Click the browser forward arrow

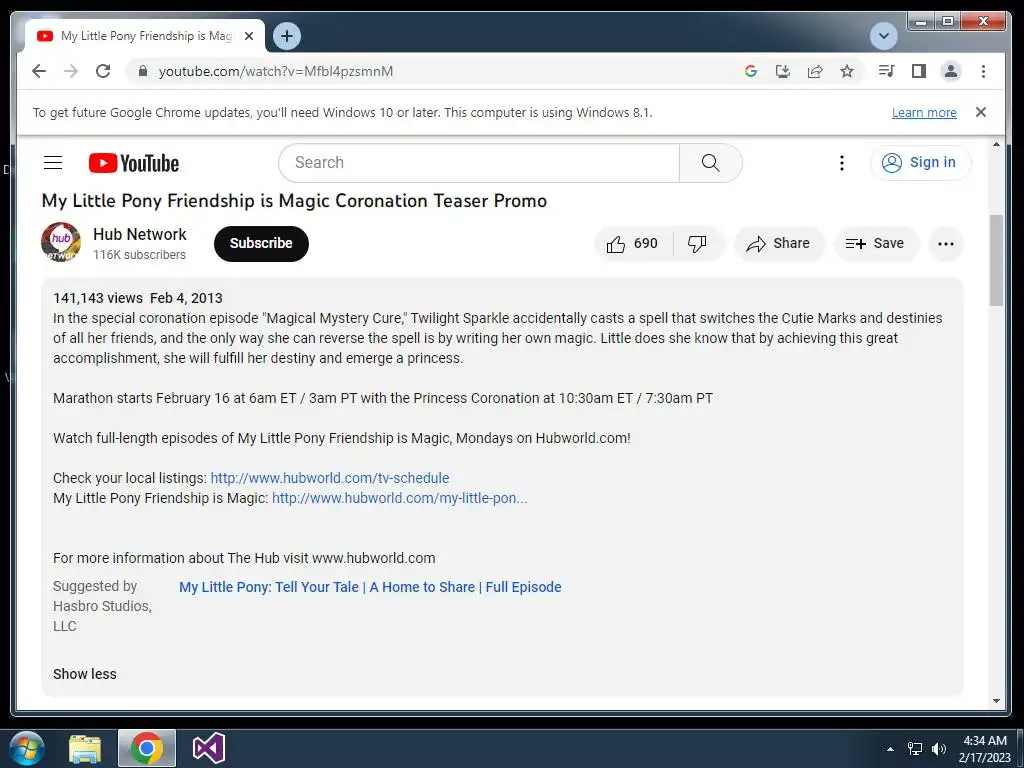[x=71, y=71]
